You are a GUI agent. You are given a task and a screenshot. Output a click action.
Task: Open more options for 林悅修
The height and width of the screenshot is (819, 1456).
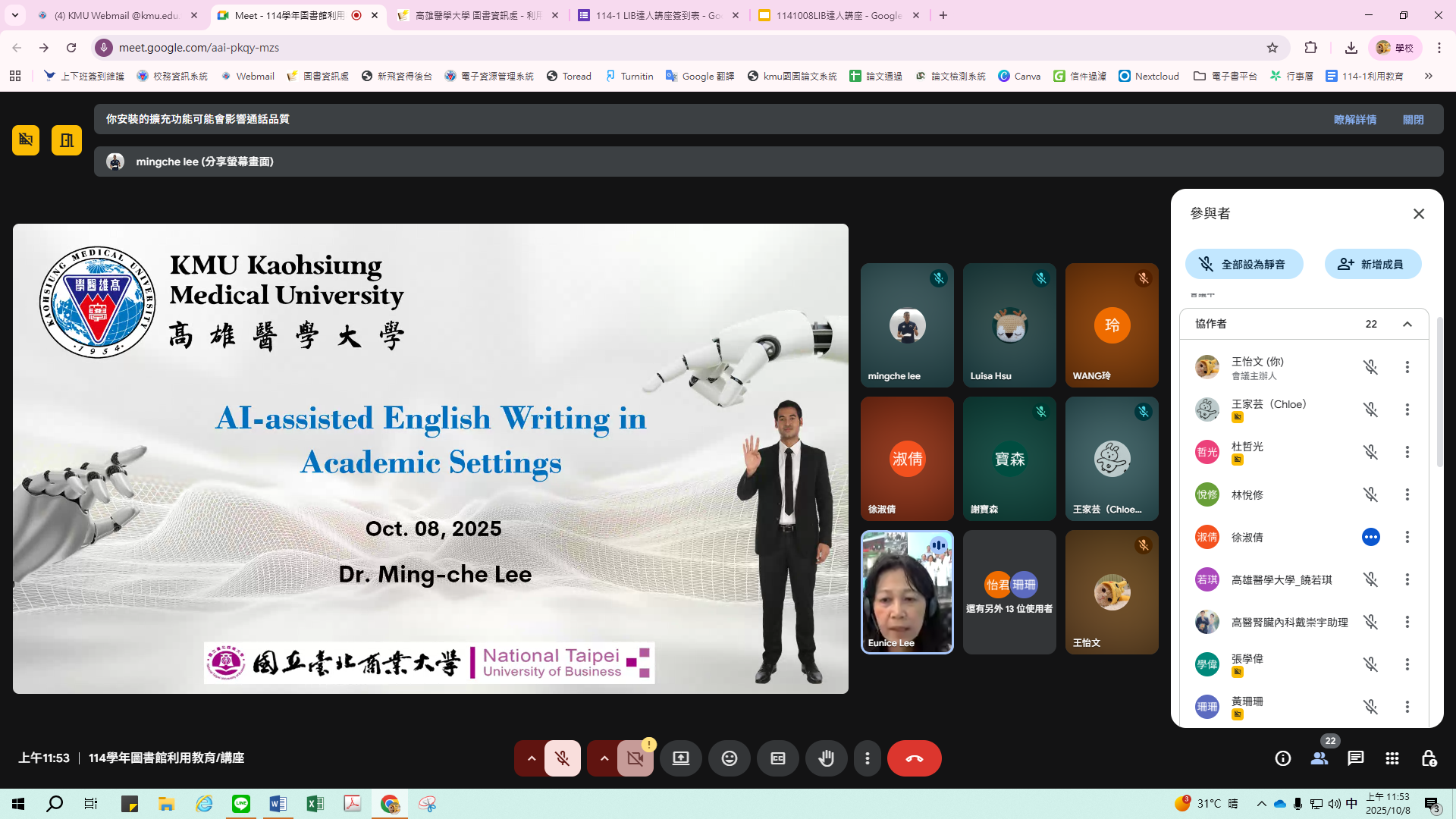tap(1407, 494)
